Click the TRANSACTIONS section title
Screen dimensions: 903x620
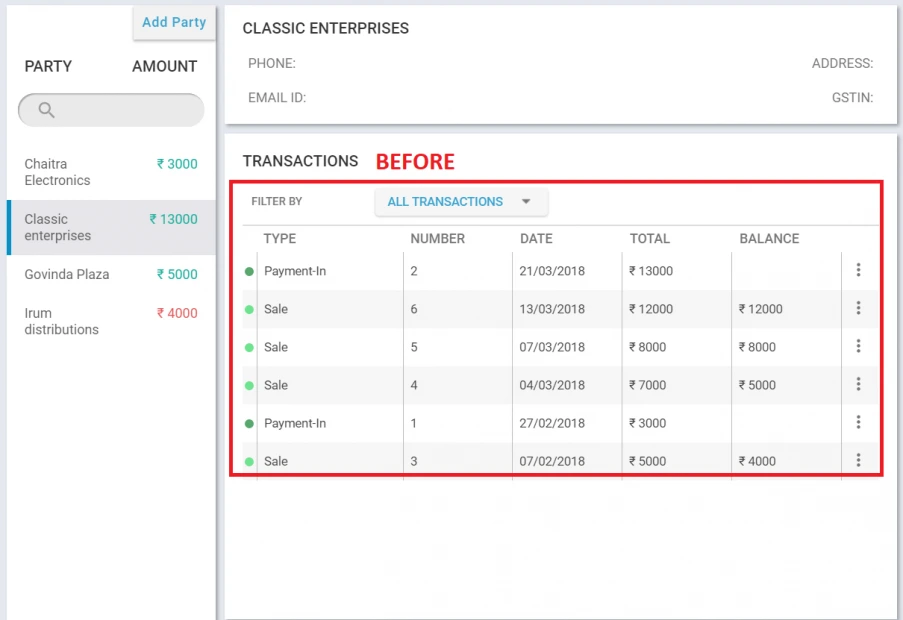coord(300,161)
